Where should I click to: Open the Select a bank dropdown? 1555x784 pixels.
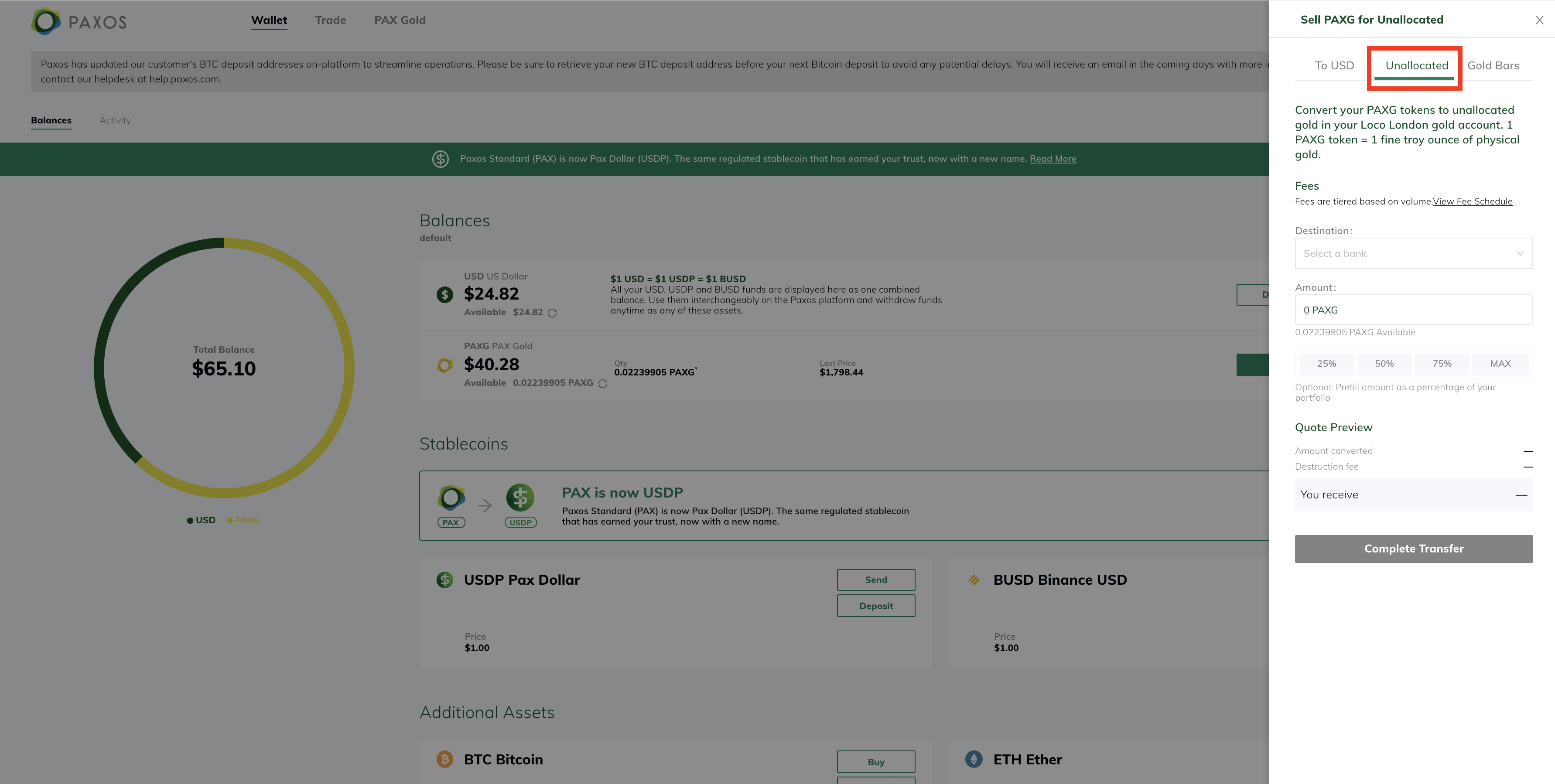(x=1413, y=253)
